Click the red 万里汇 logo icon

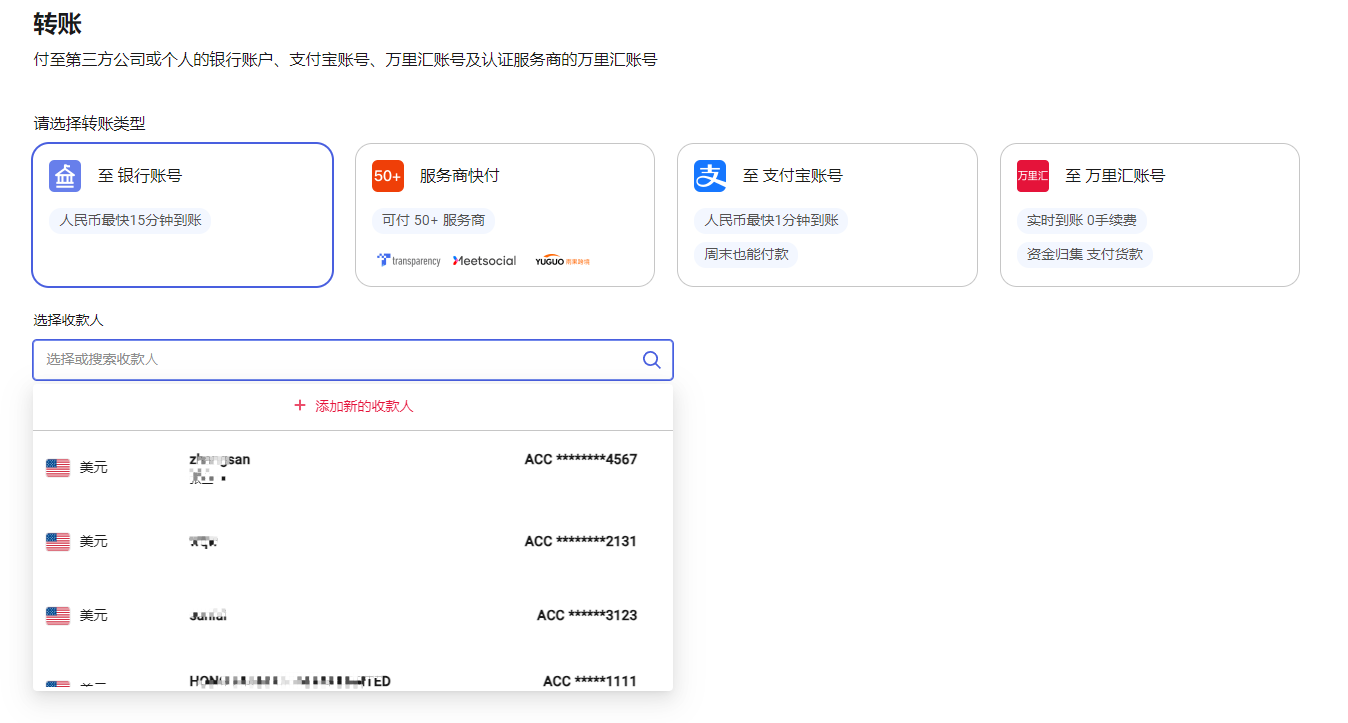click(x=1033, y=176)
